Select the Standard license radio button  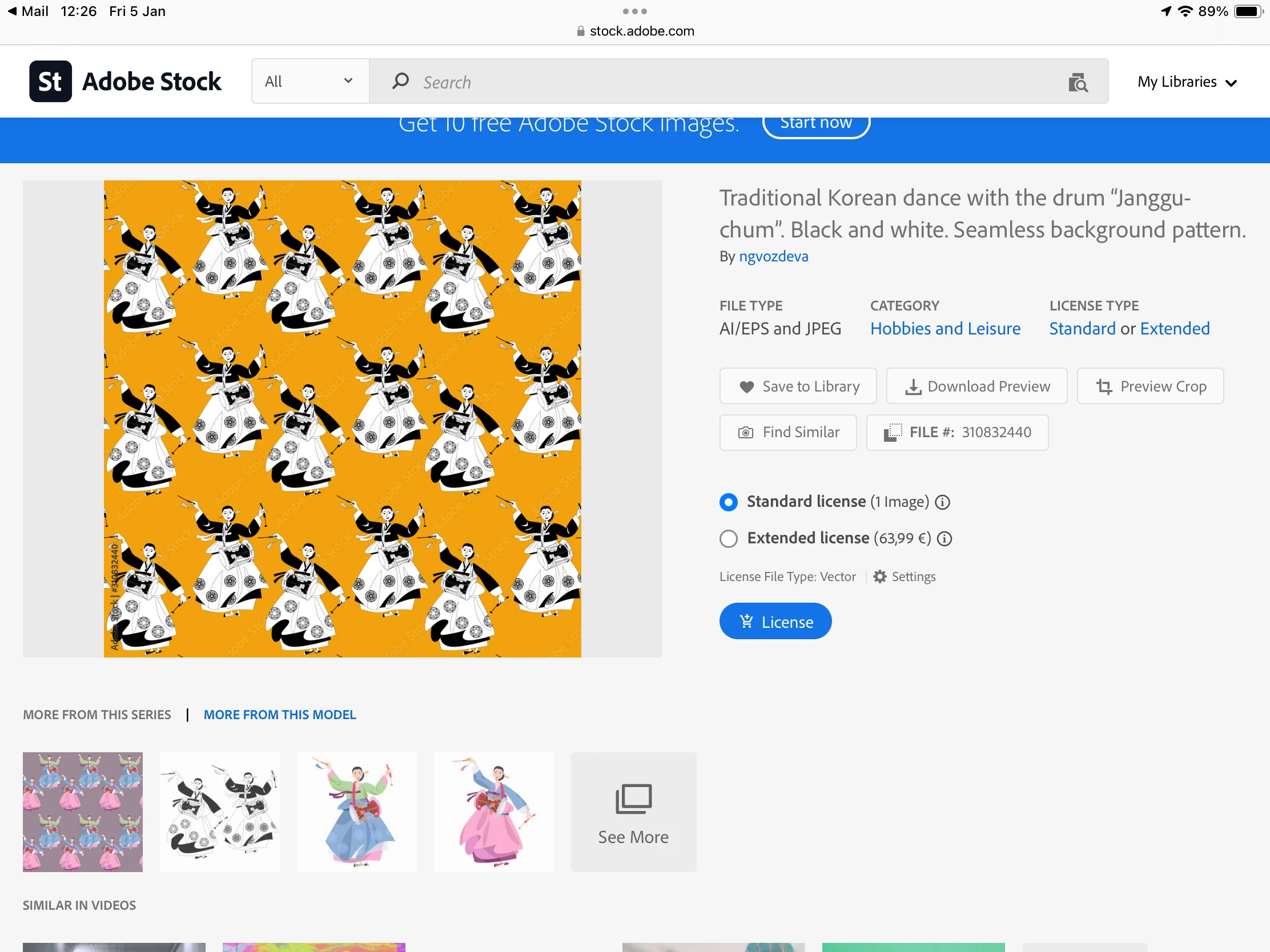click(728, 502)
